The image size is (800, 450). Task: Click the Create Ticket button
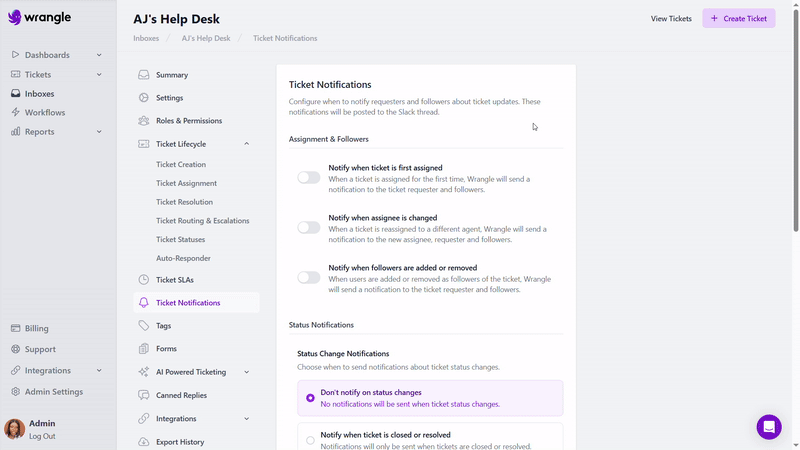pyautogui.click(x=738, y=18)
